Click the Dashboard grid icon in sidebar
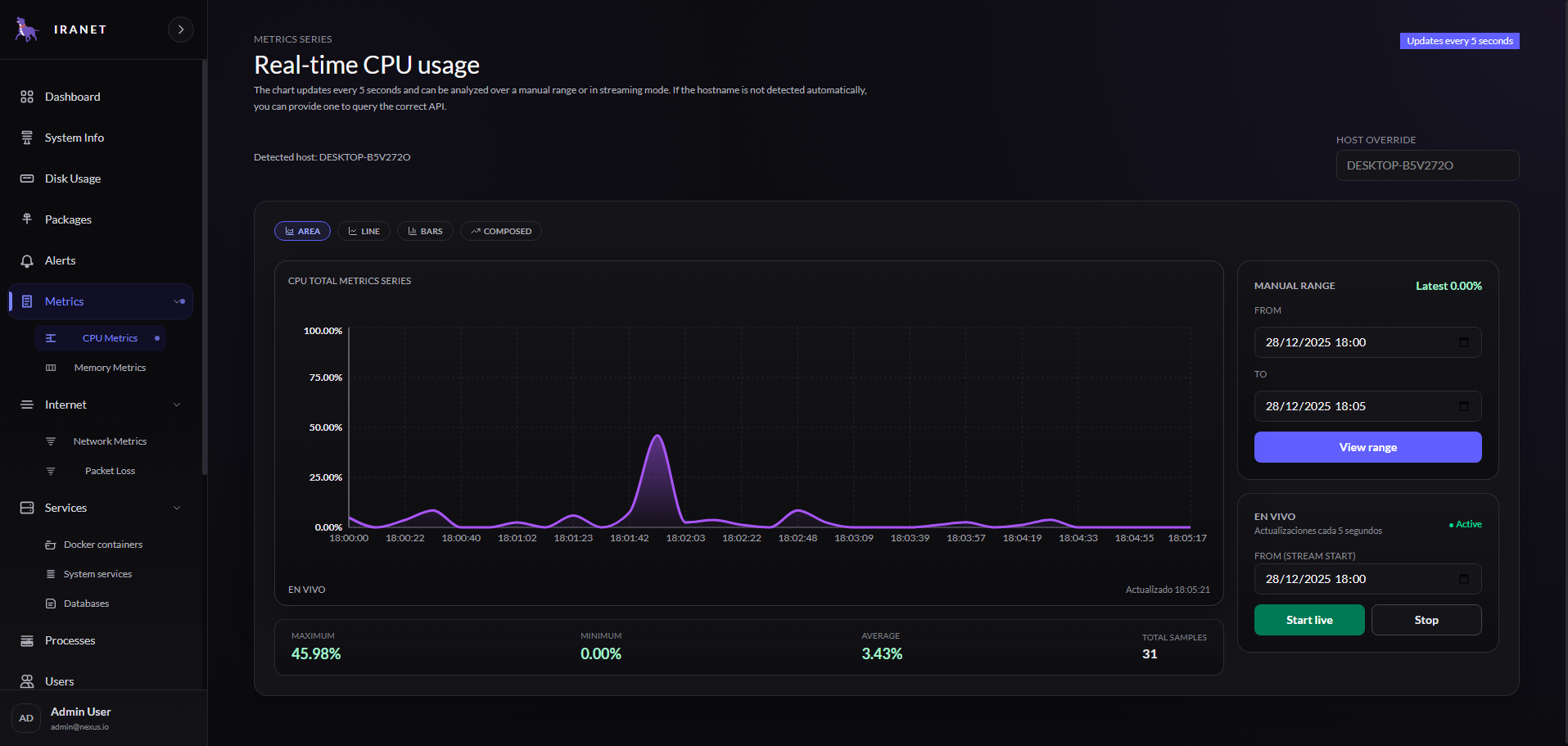The height and width of the screenshot is (746, 1568). click(x=27, y=97)
